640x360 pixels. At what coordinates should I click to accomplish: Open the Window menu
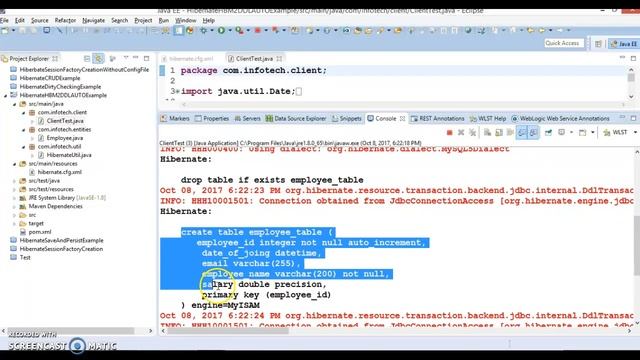tap(186, 20)
